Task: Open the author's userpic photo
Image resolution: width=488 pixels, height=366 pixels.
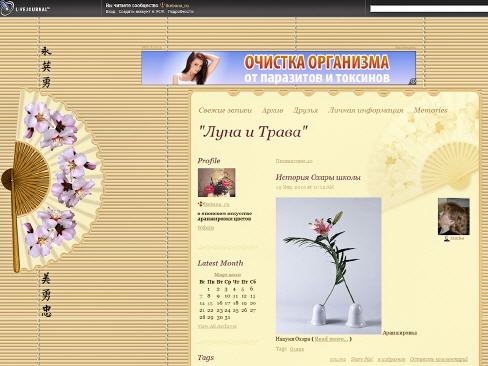Action: click(x=454, y=216)
